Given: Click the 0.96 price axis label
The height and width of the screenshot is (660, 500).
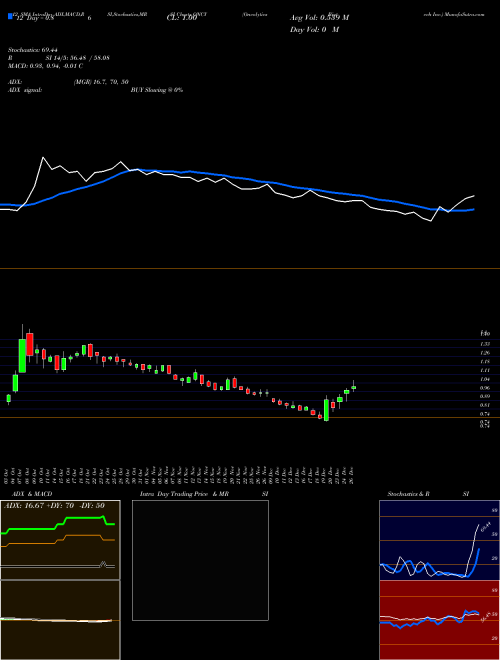Looking at the screenshot, I should [485, 388].
